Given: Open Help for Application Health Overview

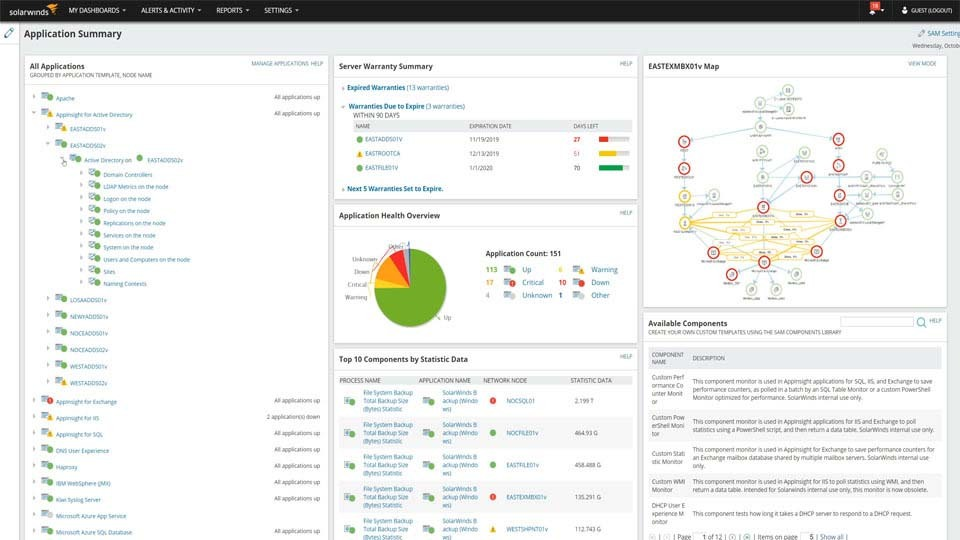Looking at the screenshot, I should tap(626, 212).
